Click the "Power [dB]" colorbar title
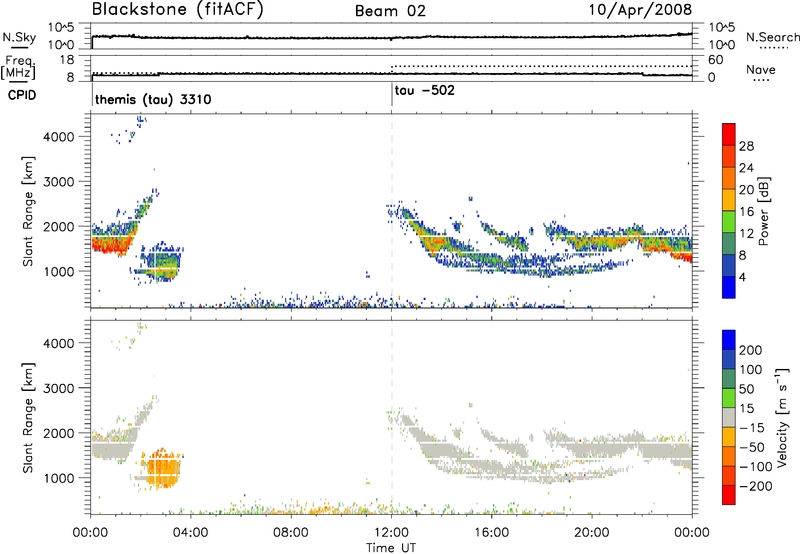 click(x=764, y=211)
